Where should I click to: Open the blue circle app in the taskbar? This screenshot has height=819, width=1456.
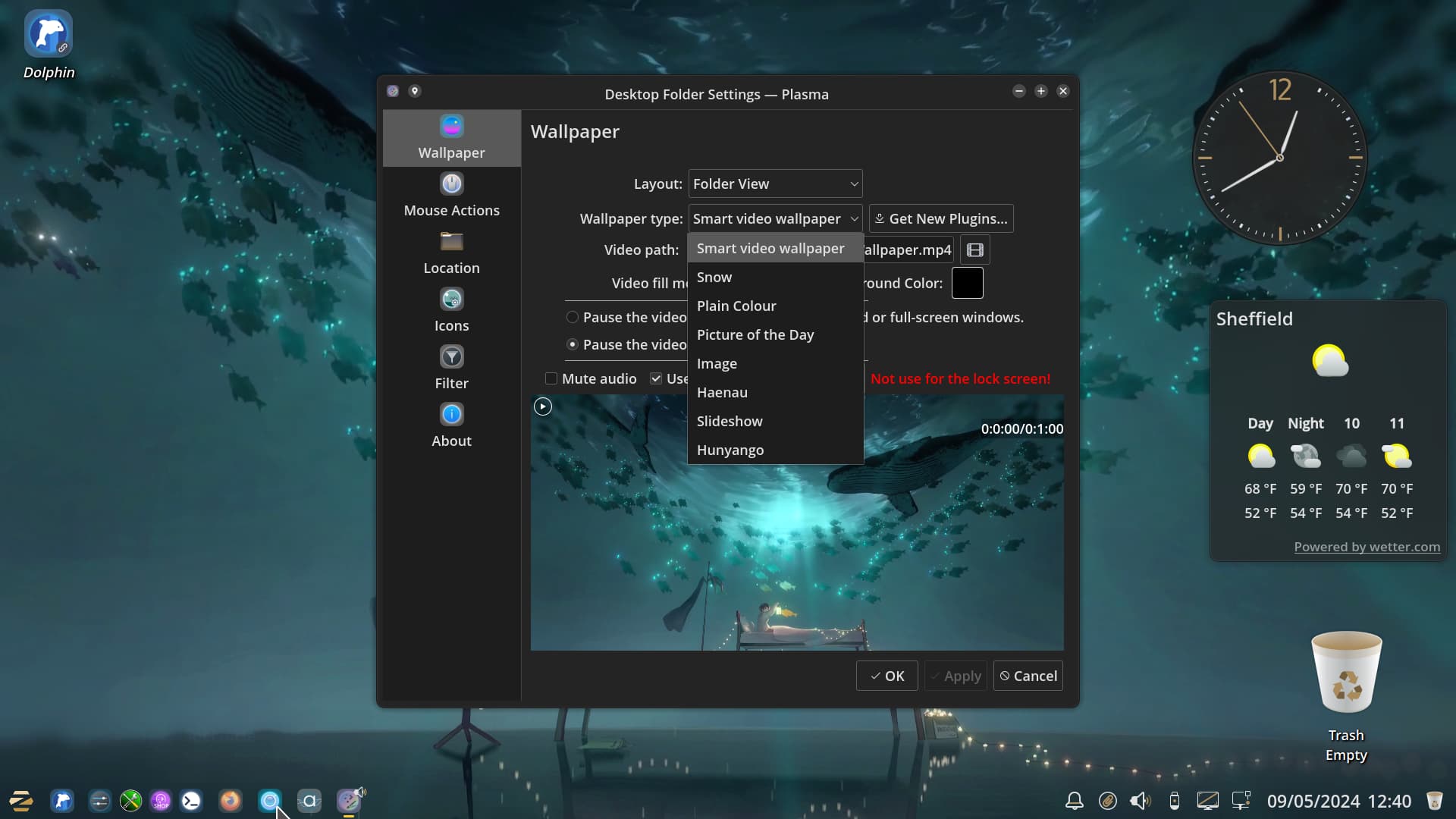click(x=270, y=801)
